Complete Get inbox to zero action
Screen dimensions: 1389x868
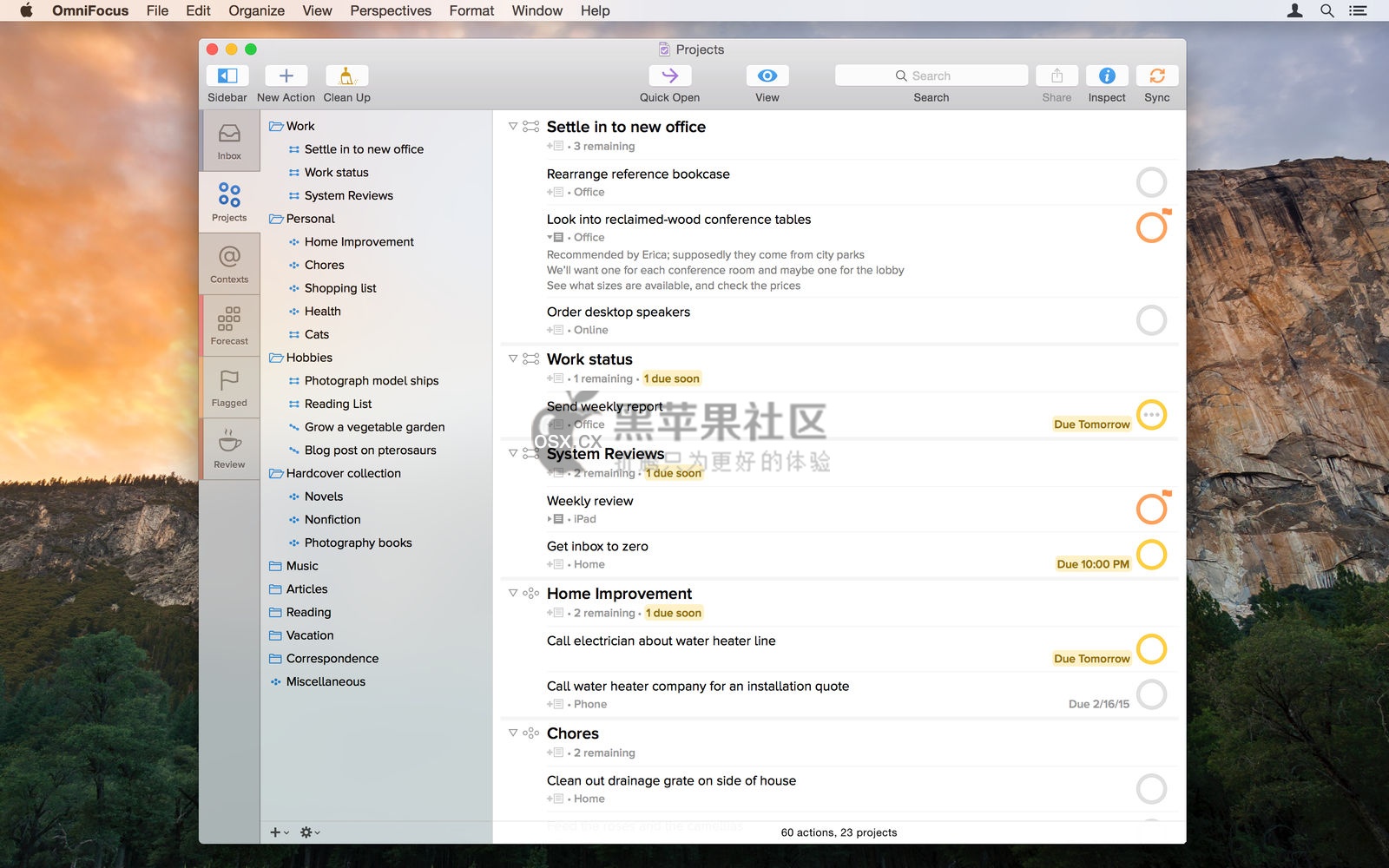[1151, 555]
